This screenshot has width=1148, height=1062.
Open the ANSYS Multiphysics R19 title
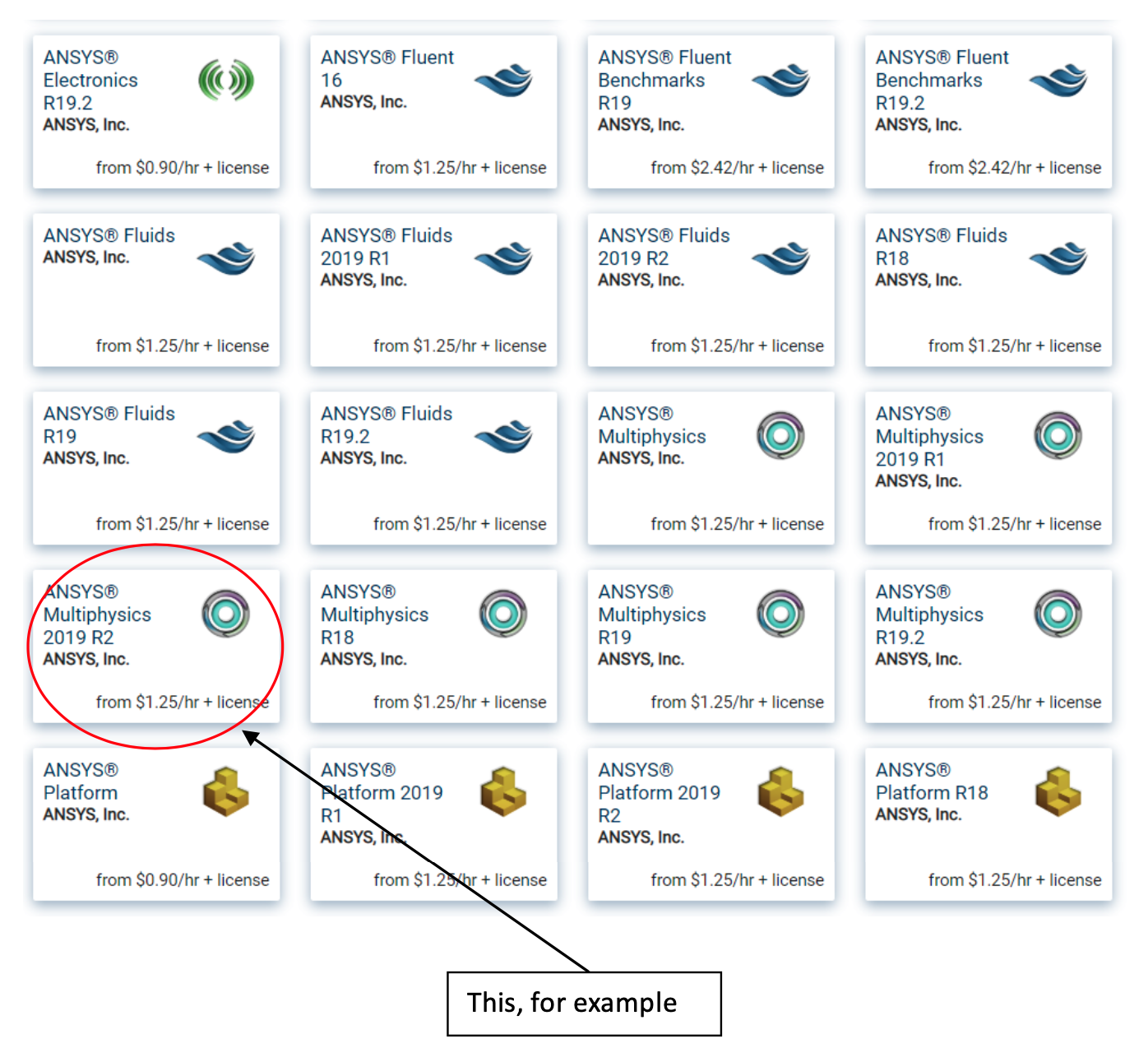click(652, 614)
